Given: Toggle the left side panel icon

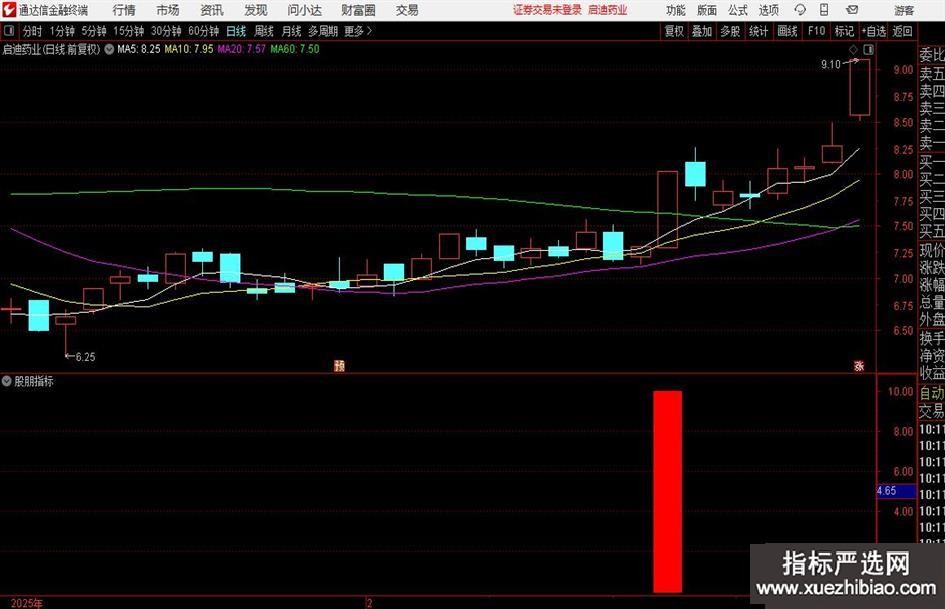Looking at the screenshot, I should pos(9,31).
